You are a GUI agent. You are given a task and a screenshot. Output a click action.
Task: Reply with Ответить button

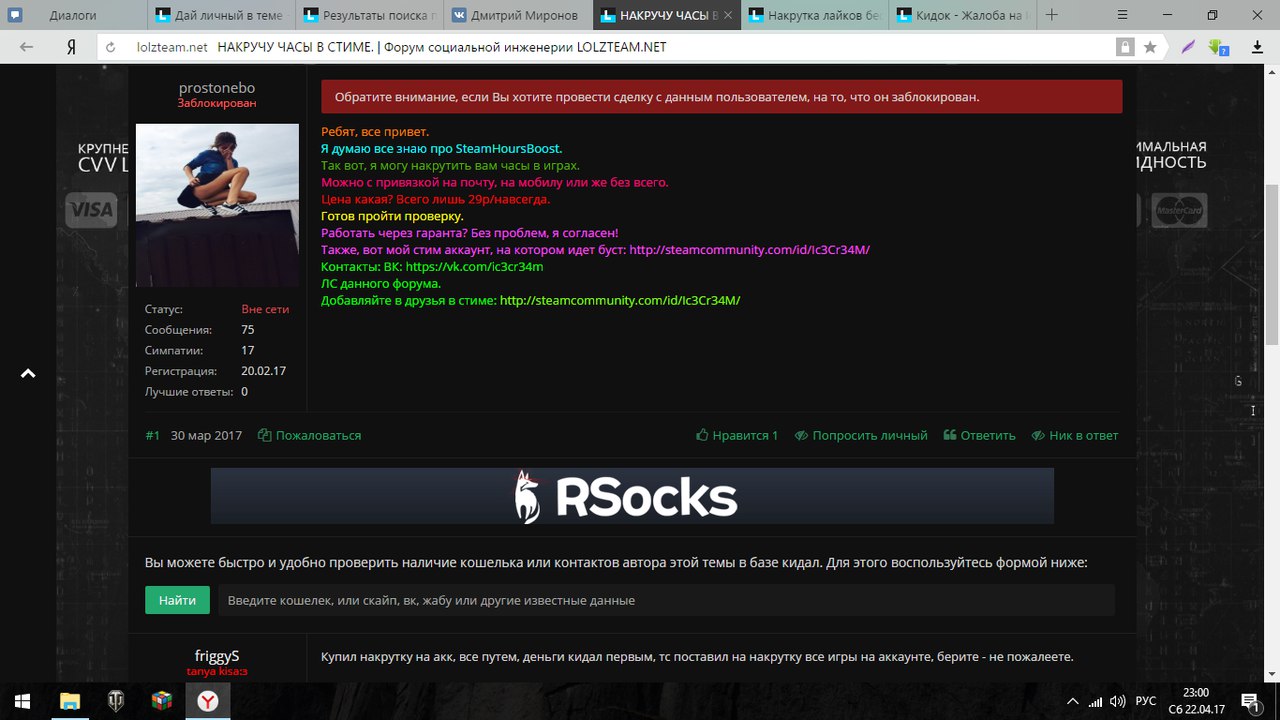click(x=979, y=435)
